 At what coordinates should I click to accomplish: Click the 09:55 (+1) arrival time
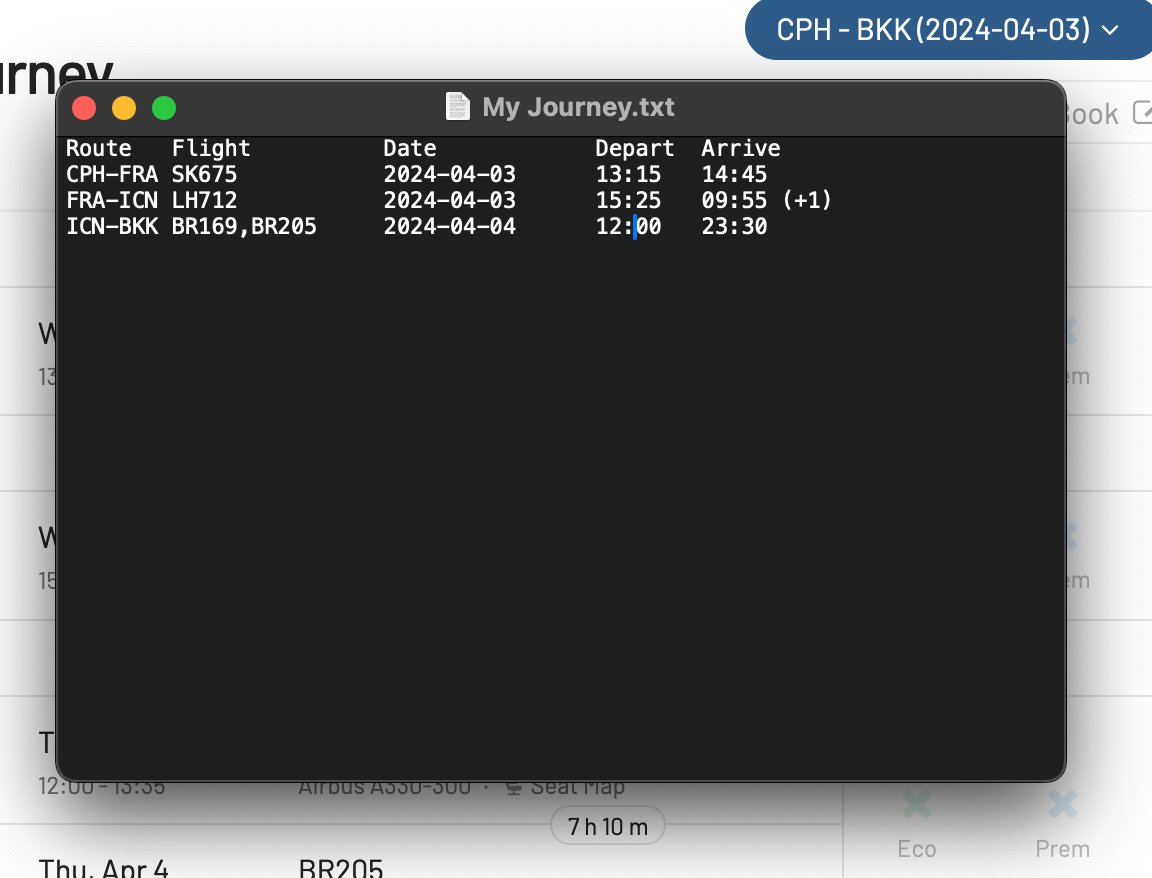(x=766, y=201)
